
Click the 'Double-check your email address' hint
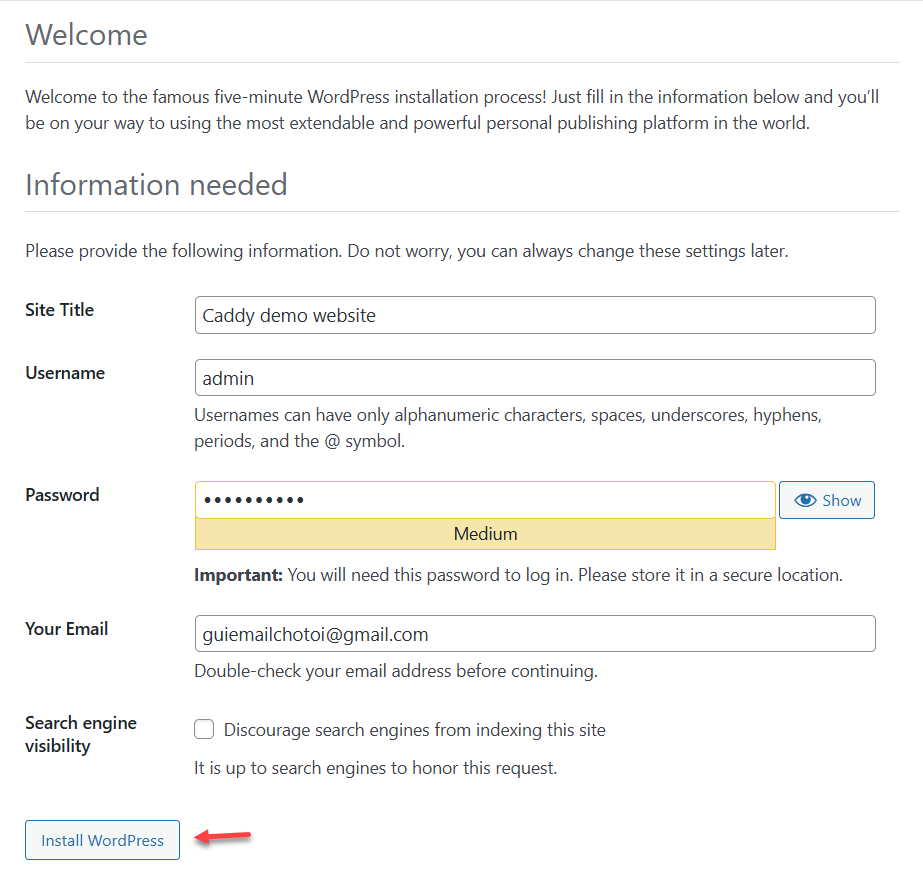(395, 671)
